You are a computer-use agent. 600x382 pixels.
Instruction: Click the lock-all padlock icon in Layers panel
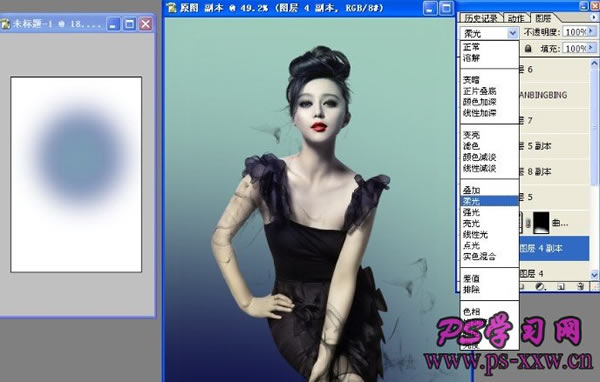pyautogui.click(x=528, y=48)
